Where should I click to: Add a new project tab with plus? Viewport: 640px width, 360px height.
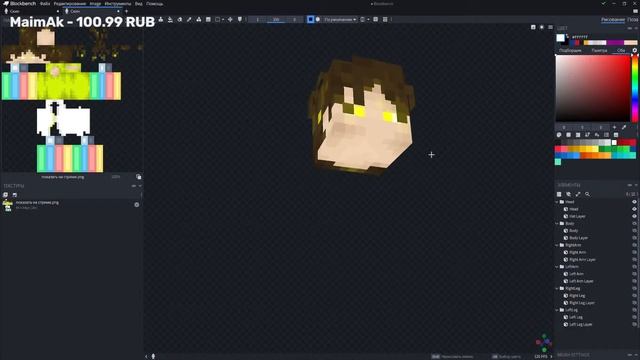pos(127,11)
